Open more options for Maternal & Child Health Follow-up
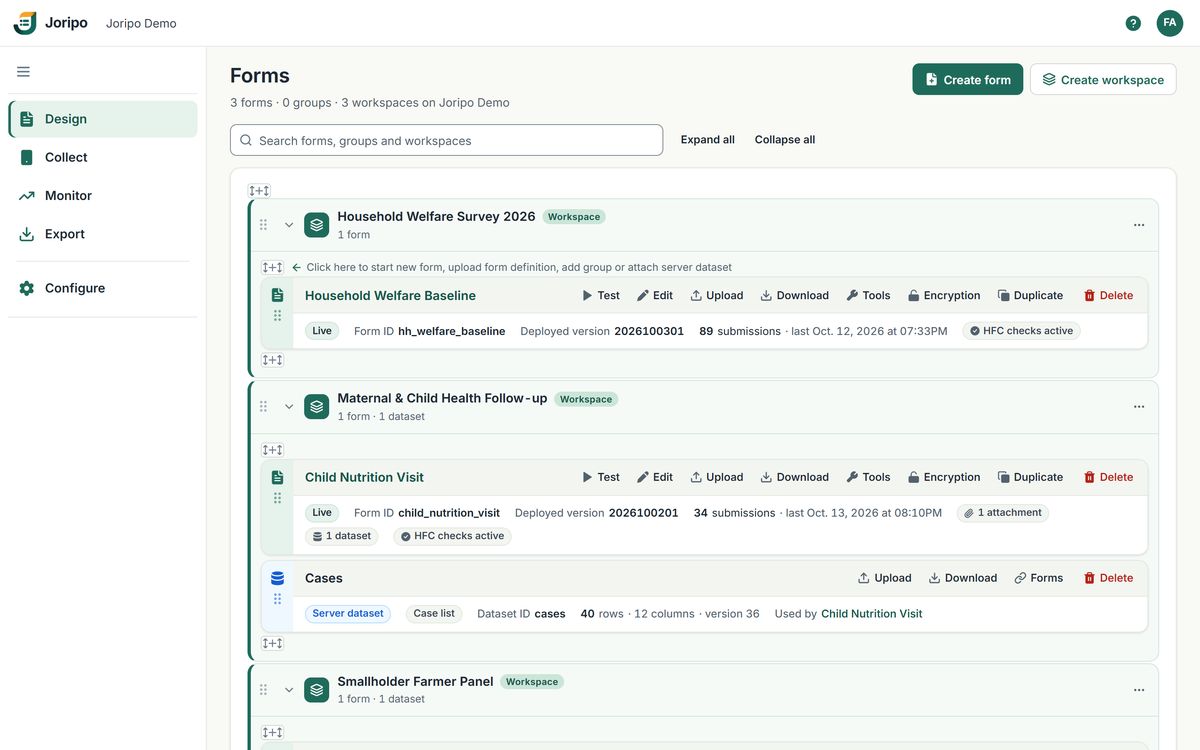1200x750 pixels. point(1139,407)
